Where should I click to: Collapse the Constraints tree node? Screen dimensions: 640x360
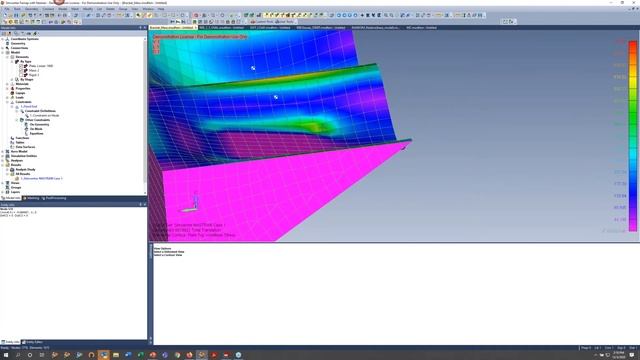point(7,102)
